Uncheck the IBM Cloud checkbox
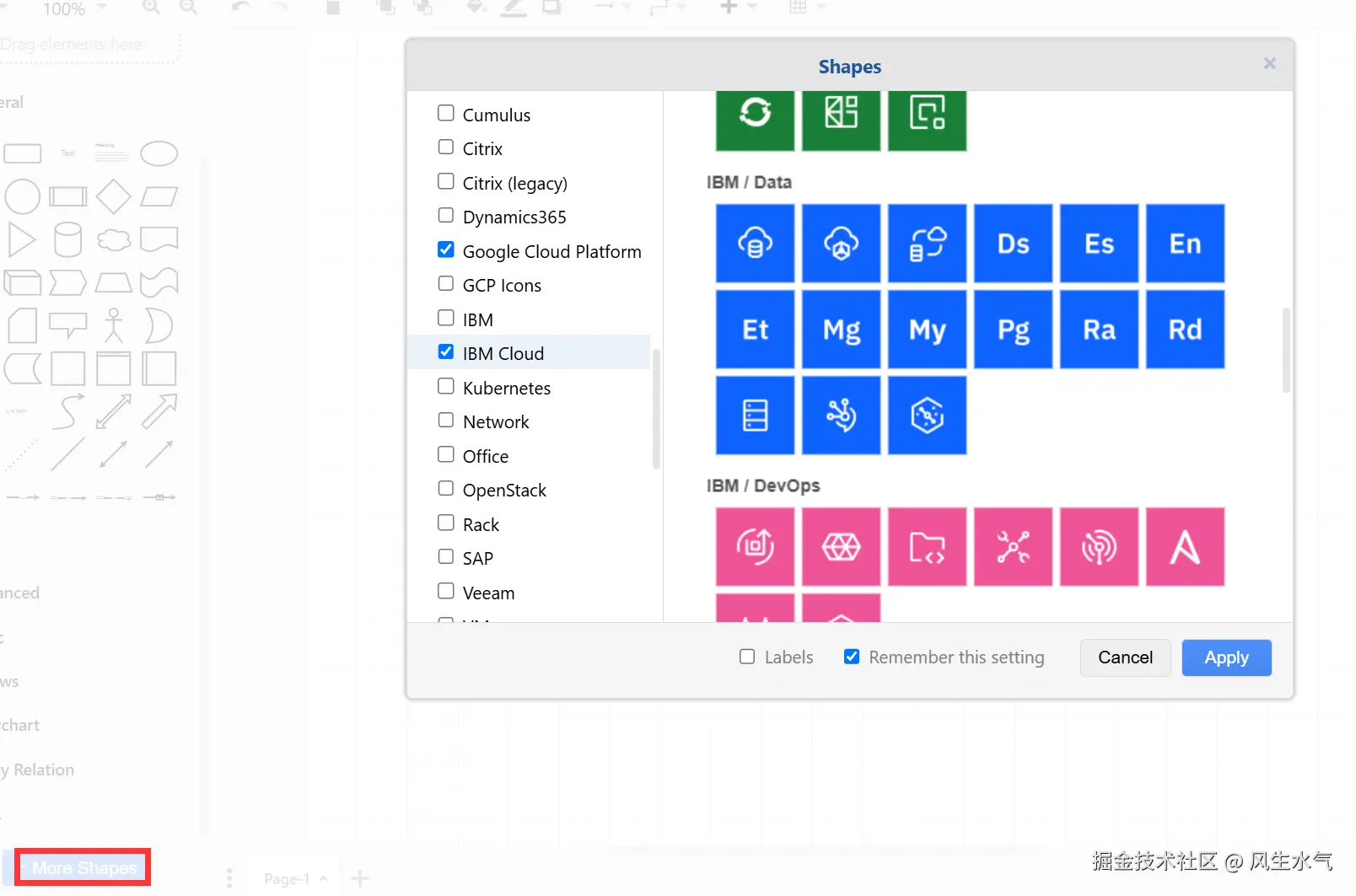The width and height of the screenshot is (1356, 896). tap(446, 351)
